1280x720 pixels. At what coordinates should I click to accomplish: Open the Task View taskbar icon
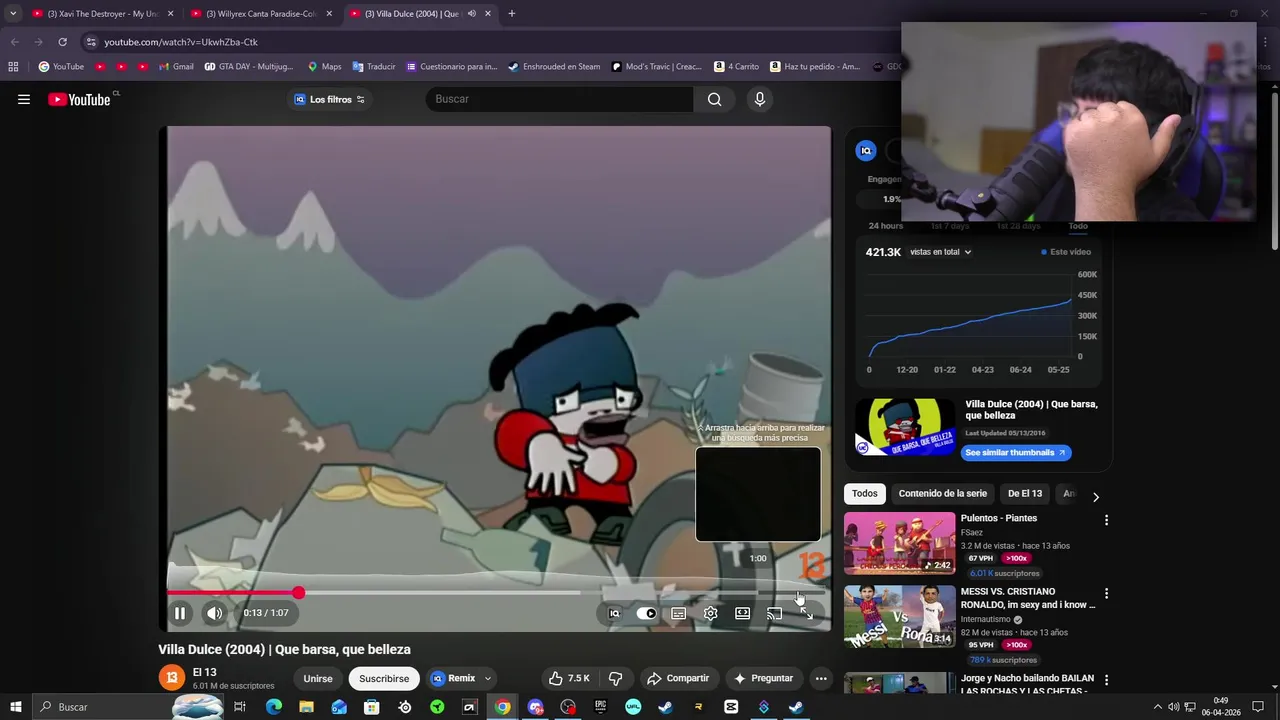(x=240, y=707)
